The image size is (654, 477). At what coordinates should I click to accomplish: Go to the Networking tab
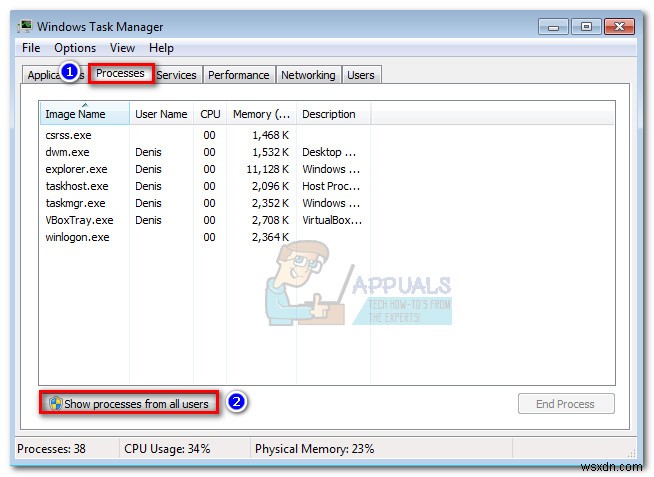tap(308, 75)
